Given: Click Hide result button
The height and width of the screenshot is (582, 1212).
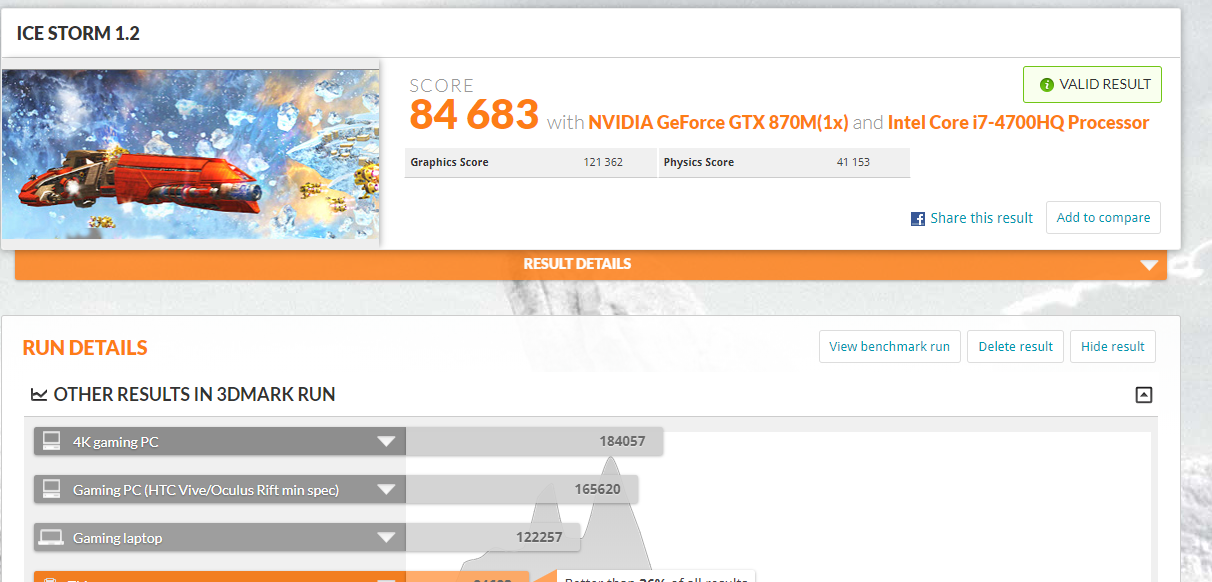Looking at the screenshot, I should 1112,347.
